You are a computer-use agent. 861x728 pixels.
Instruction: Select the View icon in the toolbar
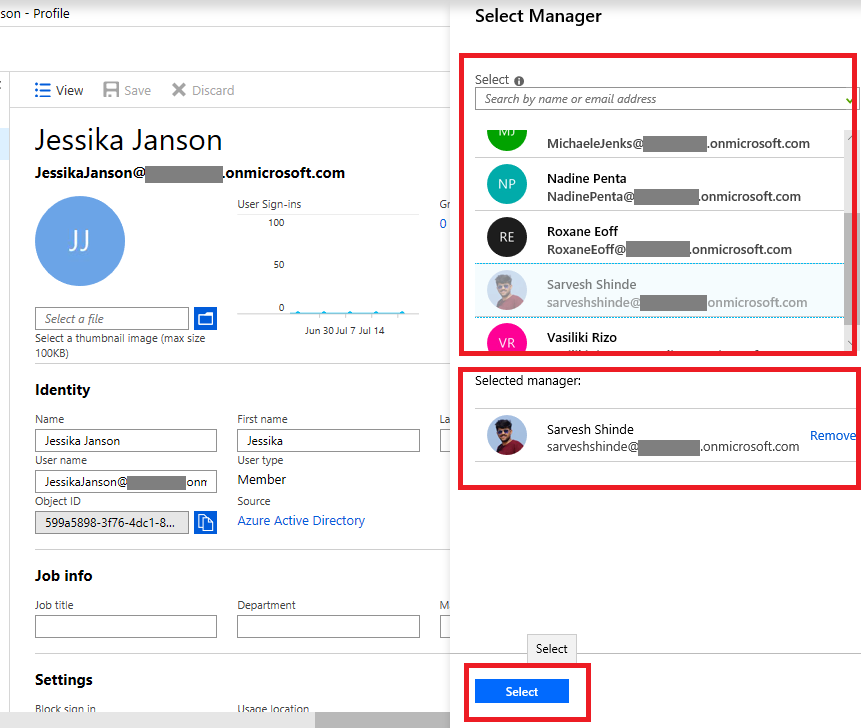(42, 89)
